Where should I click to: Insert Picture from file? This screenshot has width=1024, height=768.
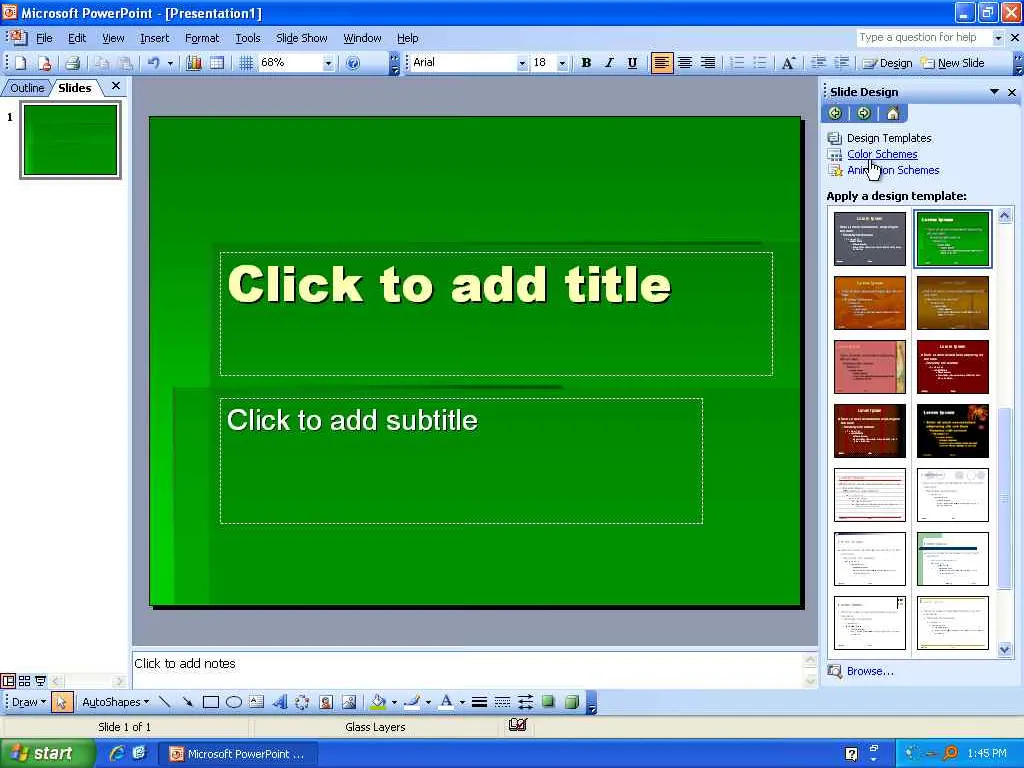pyautogui.click(x=349, y=702)
